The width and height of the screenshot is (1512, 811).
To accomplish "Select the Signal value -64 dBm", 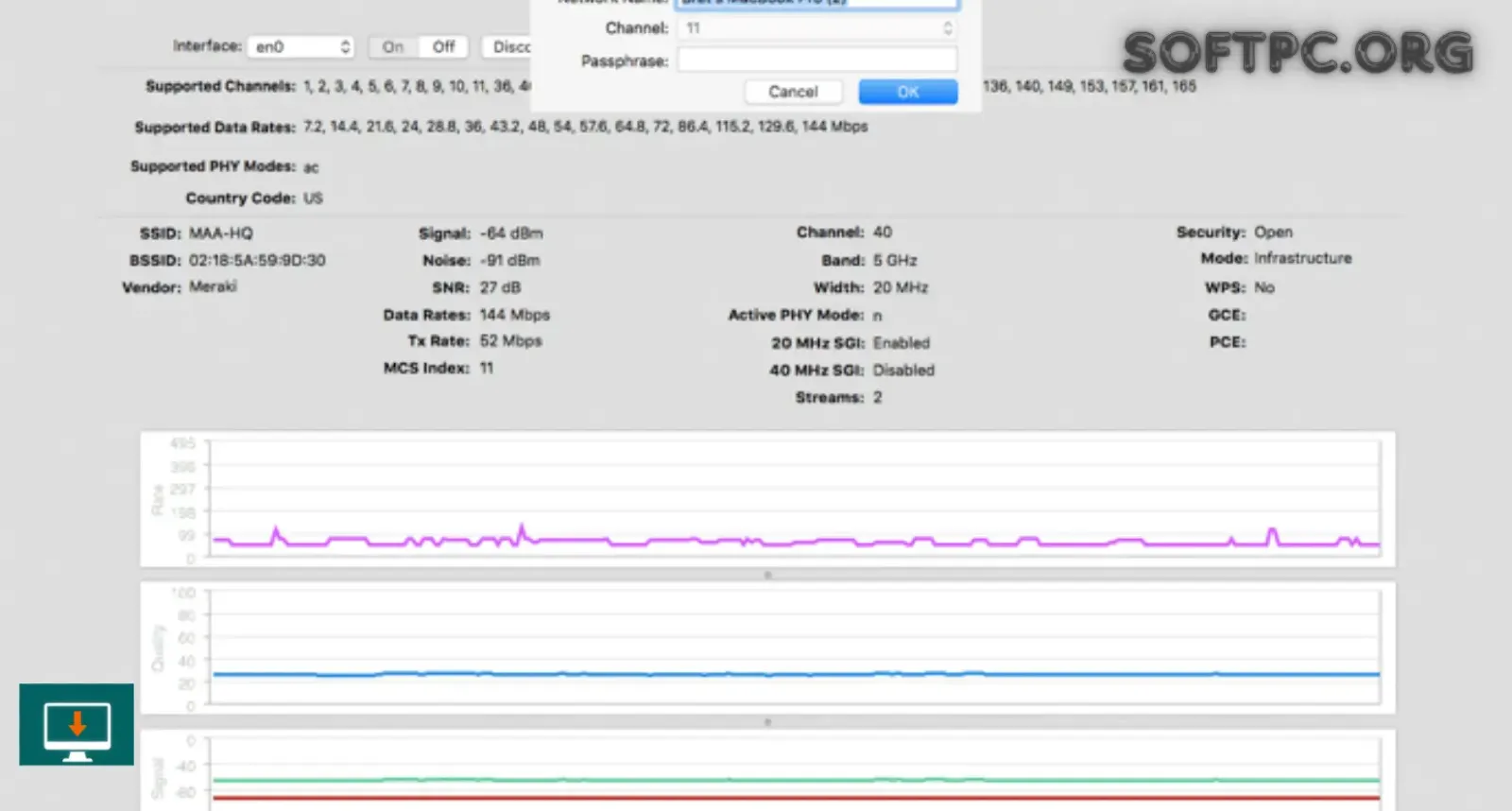I will click(511, 233).
